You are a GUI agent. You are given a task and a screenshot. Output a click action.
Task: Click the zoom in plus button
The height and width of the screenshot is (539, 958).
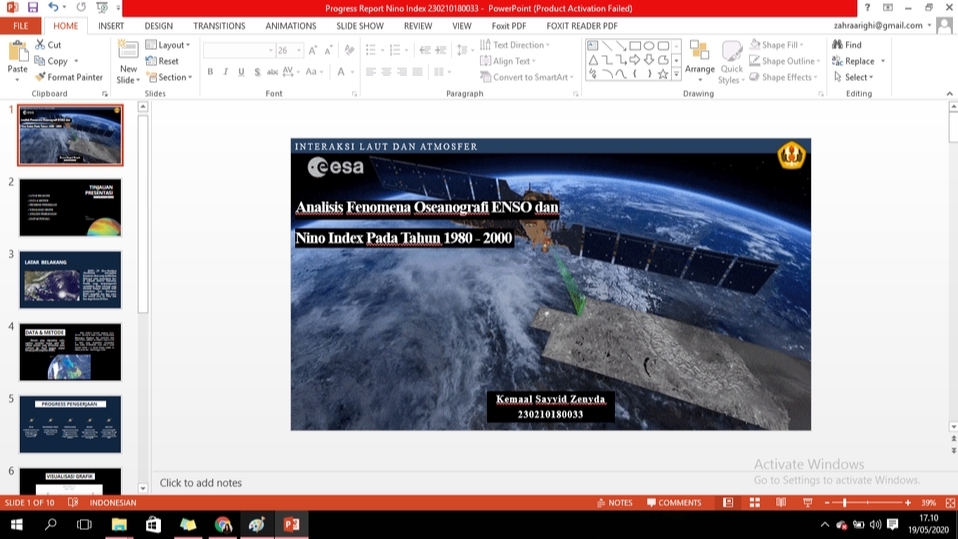pos(908,502)
